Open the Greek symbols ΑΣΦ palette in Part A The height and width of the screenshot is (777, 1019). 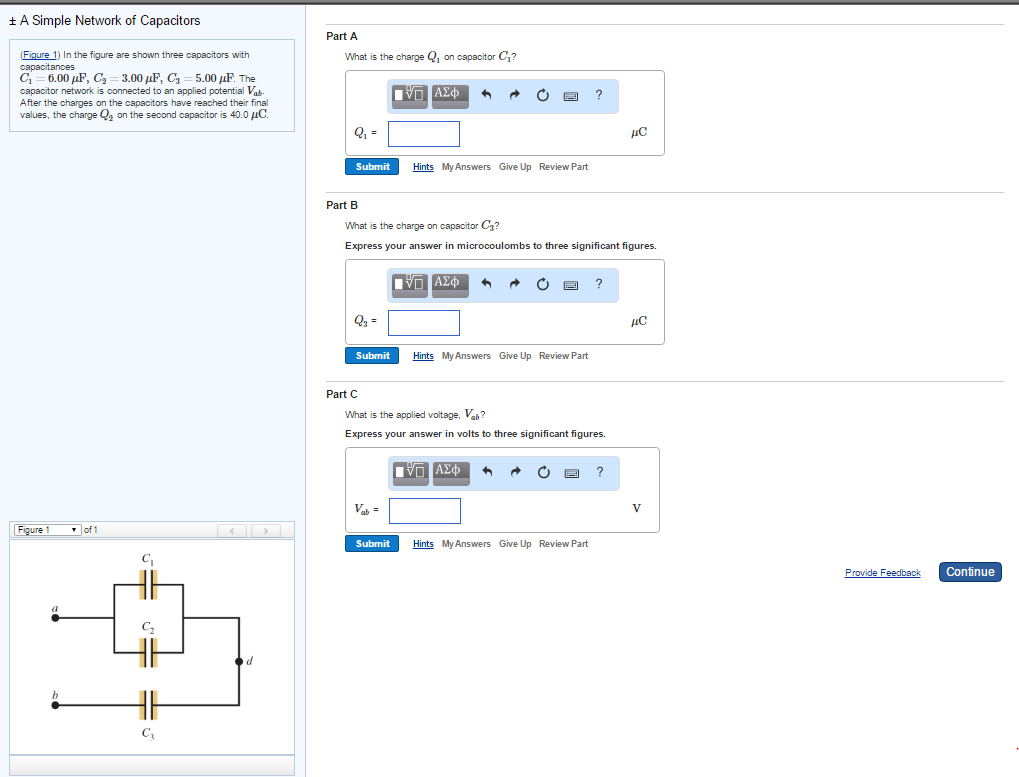(448, 96)
